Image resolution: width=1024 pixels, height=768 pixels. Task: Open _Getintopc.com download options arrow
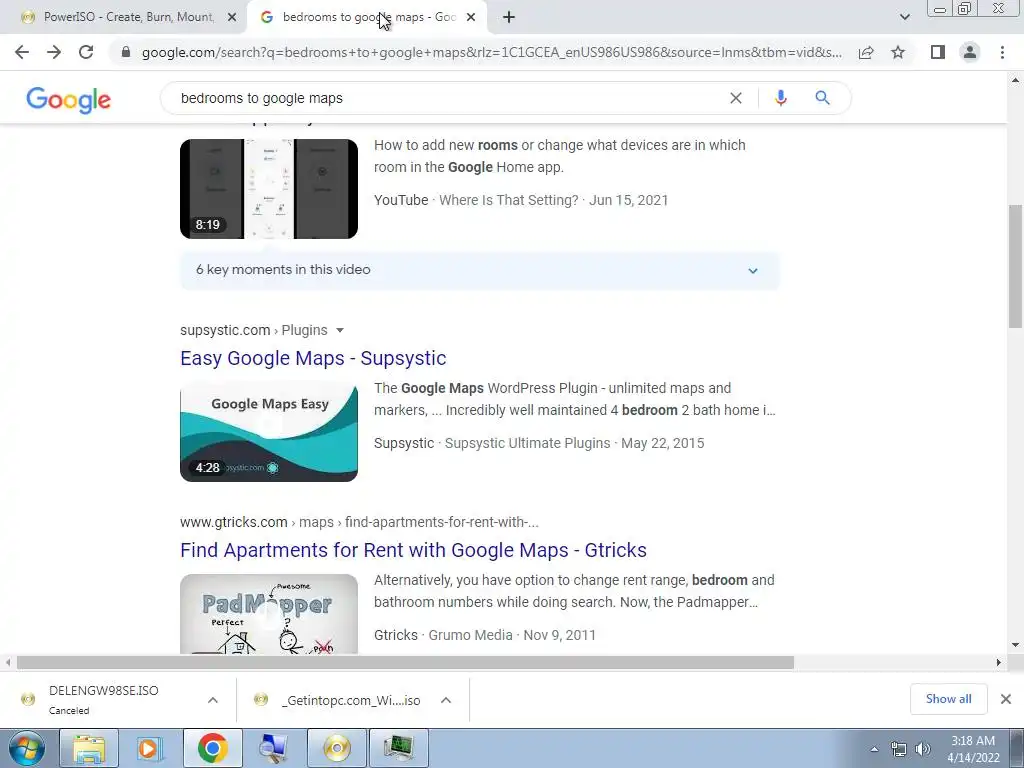[446, 700]
